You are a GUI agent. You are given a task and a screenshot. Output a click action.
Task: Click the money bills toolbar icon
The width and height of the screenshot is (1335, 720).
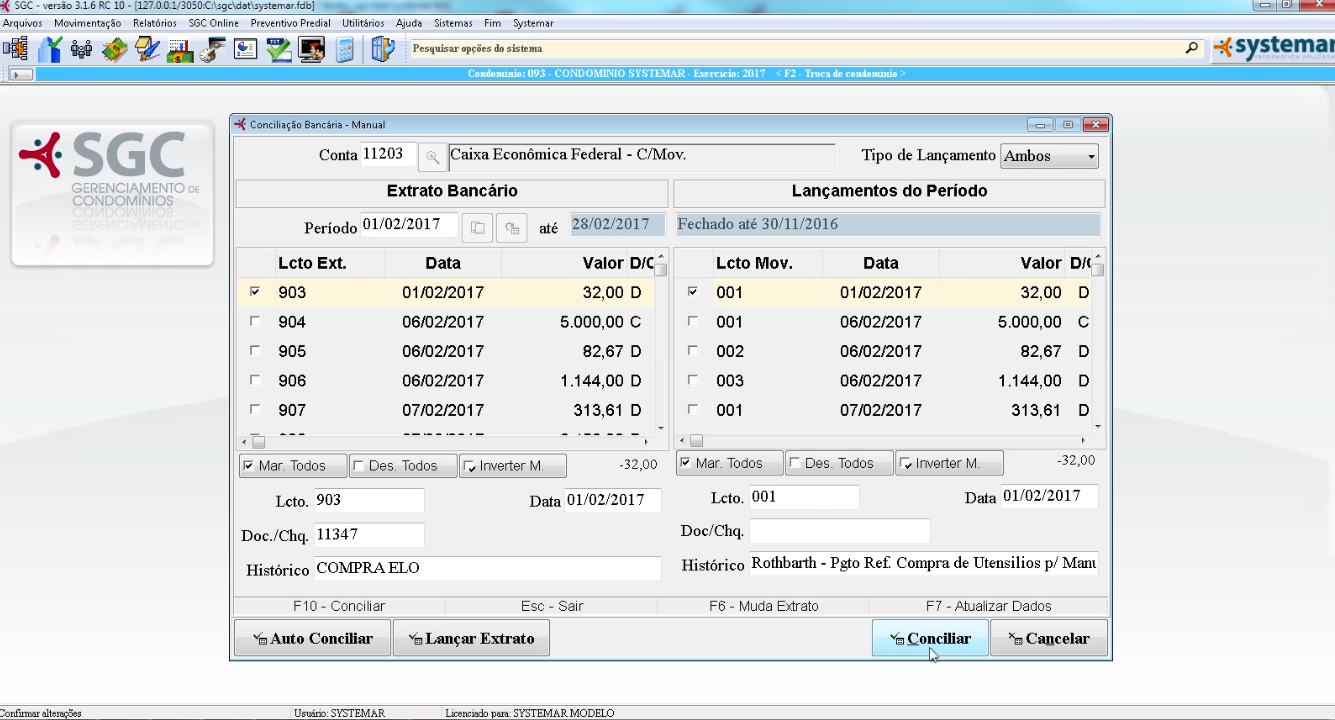114,49
